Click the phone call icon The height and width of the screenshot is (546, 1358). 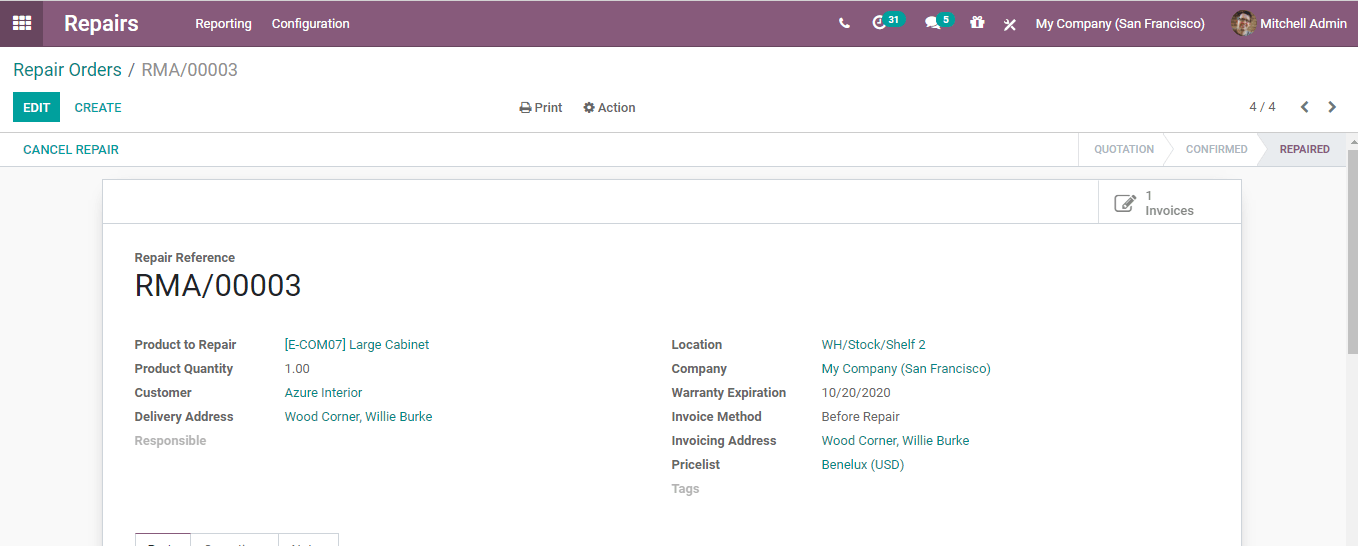844,23
